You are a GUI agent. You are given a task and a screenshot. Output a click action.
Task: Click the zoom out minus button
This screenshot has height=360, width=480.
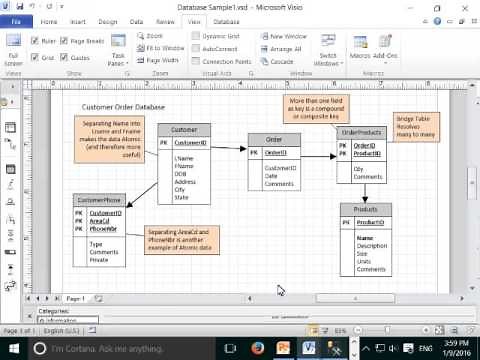pyautogui.click(x=358, y=331)
